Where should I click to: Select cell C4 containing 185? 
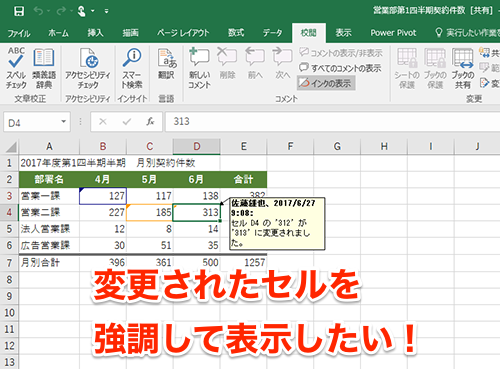(x=150, y=212)
